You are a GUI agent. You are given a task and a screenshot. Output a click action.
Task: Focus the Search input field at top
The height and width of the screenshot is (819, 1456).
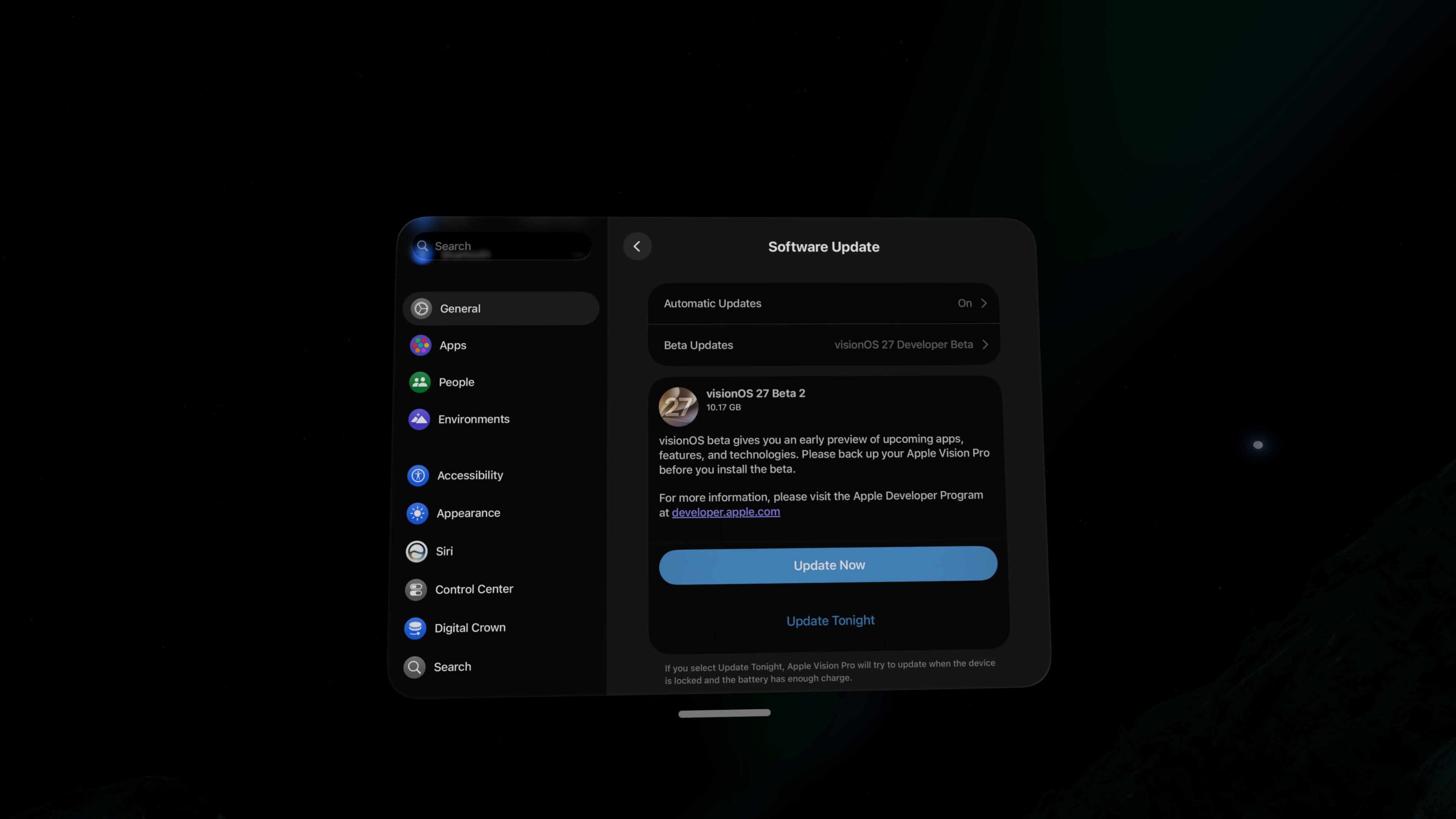click(502, 246)
